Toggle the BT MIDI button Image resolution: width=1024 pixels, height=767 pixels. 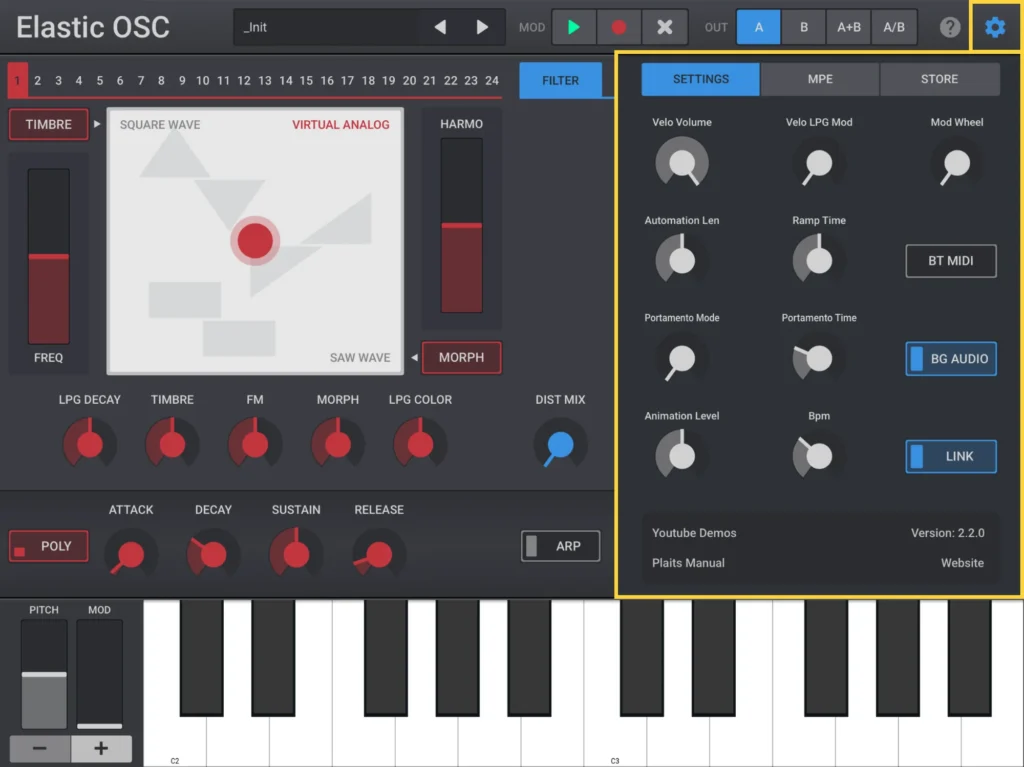(x=951, y=261)
